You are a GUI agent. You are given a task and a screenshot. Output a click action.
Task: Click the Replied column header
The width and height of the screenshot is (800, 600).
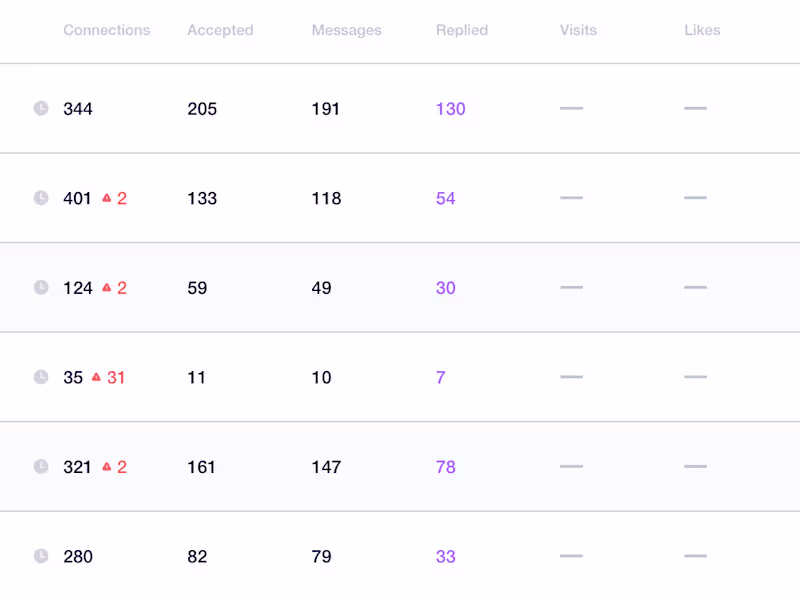tap(462, 30)
